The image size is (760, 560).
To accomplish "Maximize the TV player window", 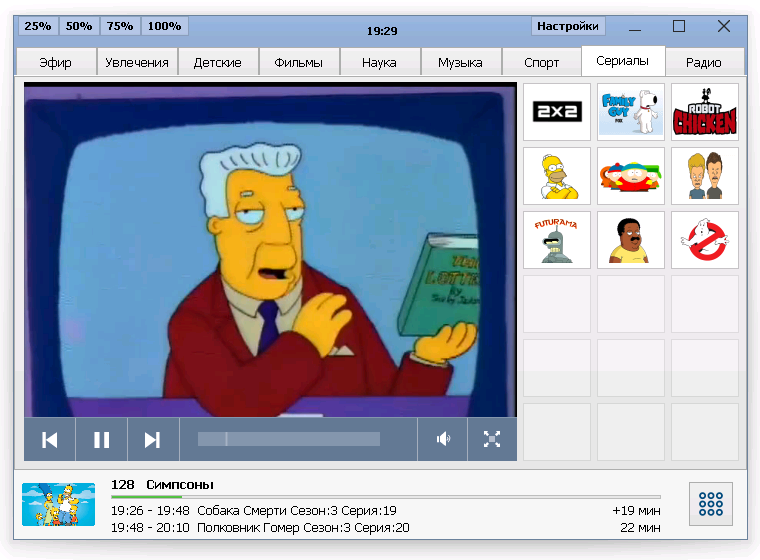I will click(679, 26).
